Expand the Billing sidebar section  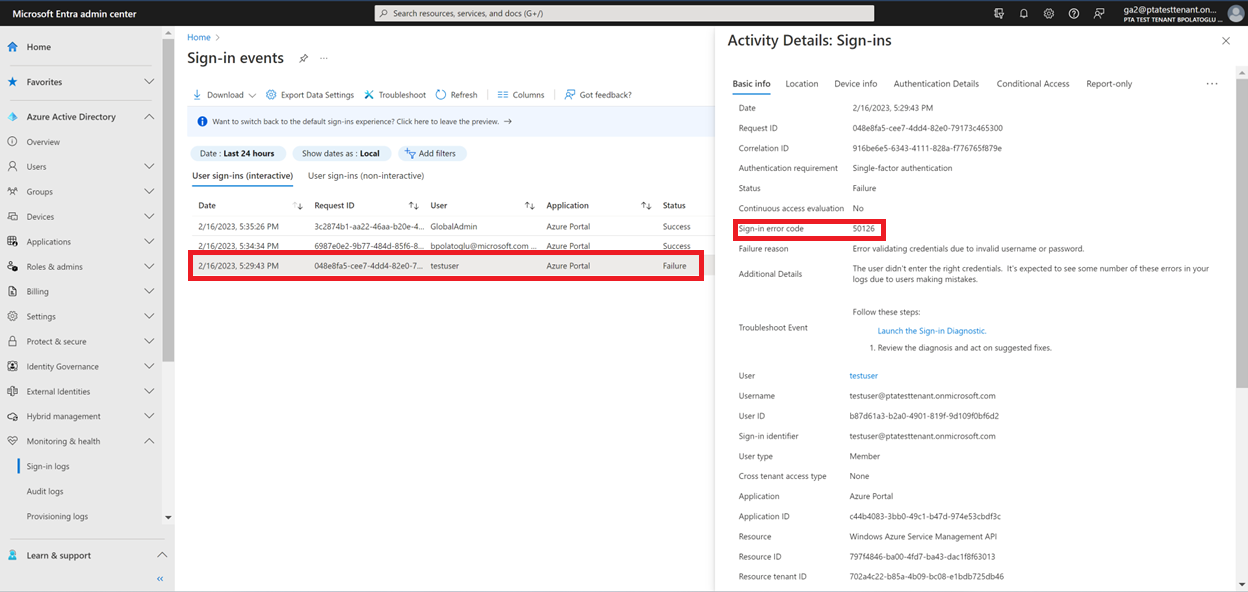click(x=149, y=292)
